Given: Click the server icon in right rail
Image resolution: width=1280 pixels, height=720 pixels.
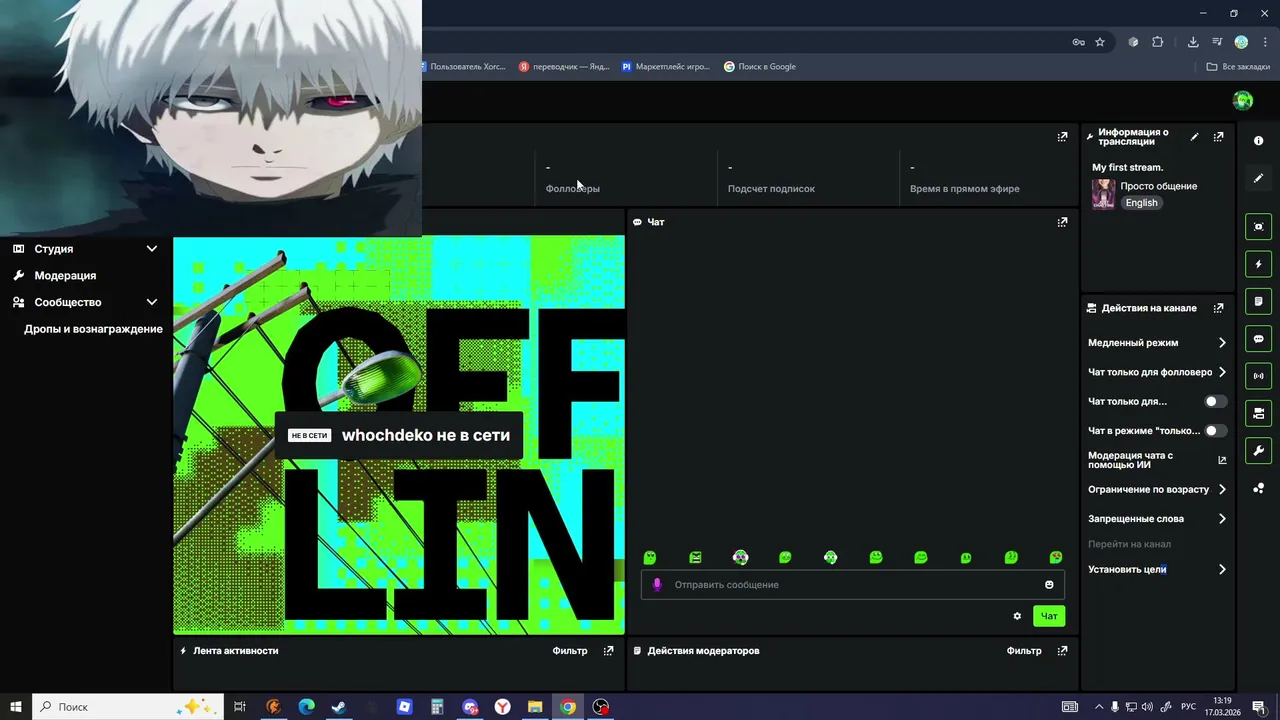Looking at the screenshot, I should [x=1258, y=413].
